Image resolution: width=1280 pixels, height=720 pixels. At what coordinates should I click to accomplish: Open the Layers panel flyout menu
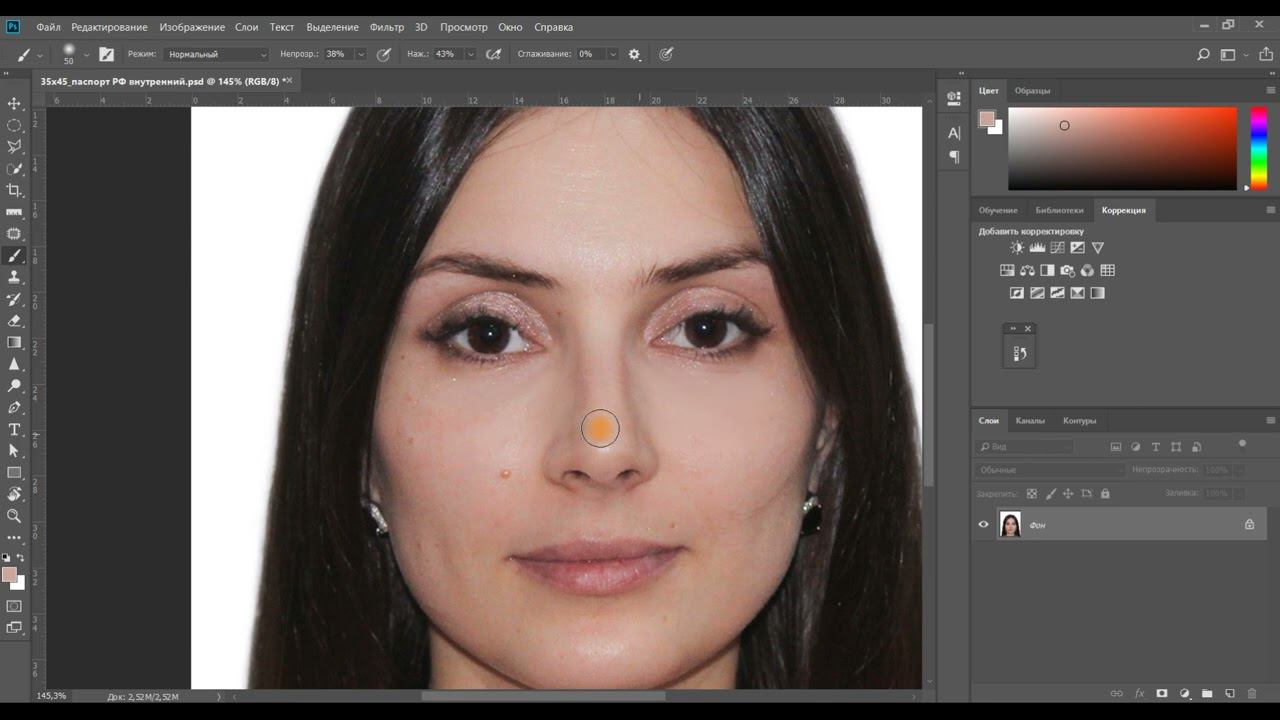1271,420
